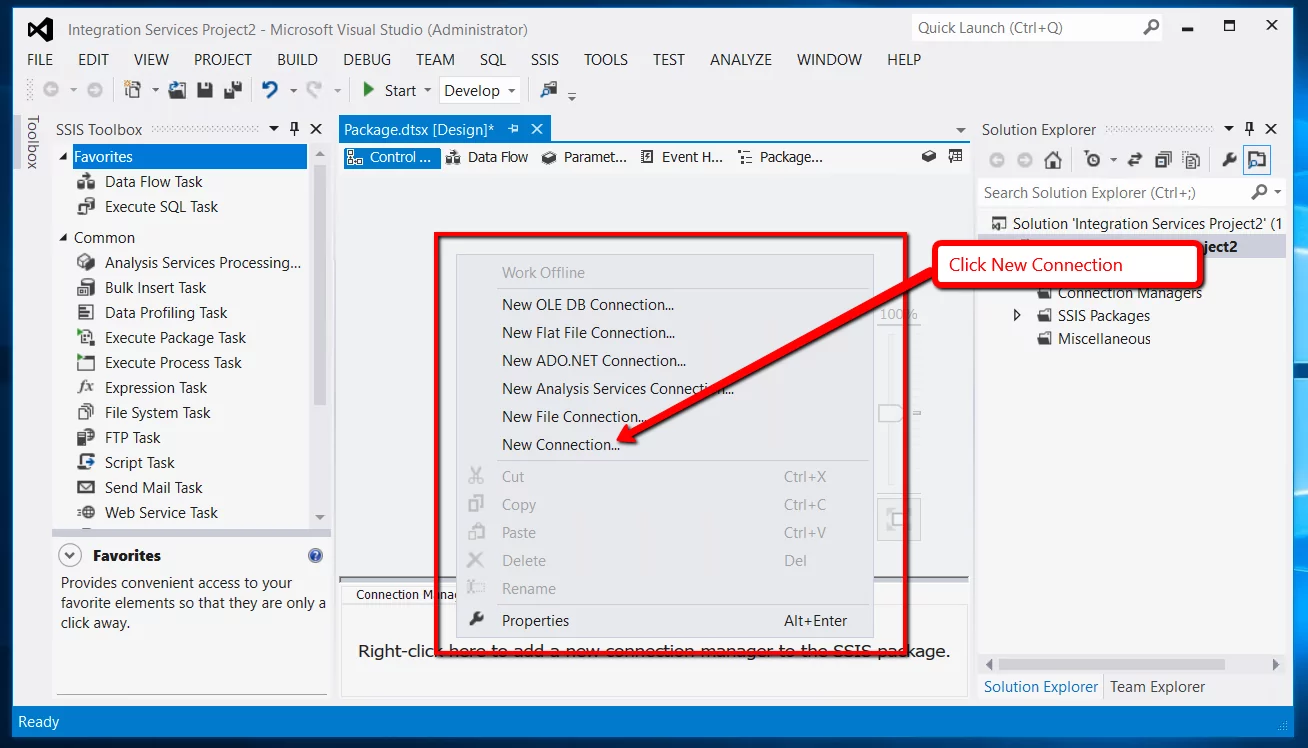Open the SSIS Toolbox window options arrow

point(274,129)
